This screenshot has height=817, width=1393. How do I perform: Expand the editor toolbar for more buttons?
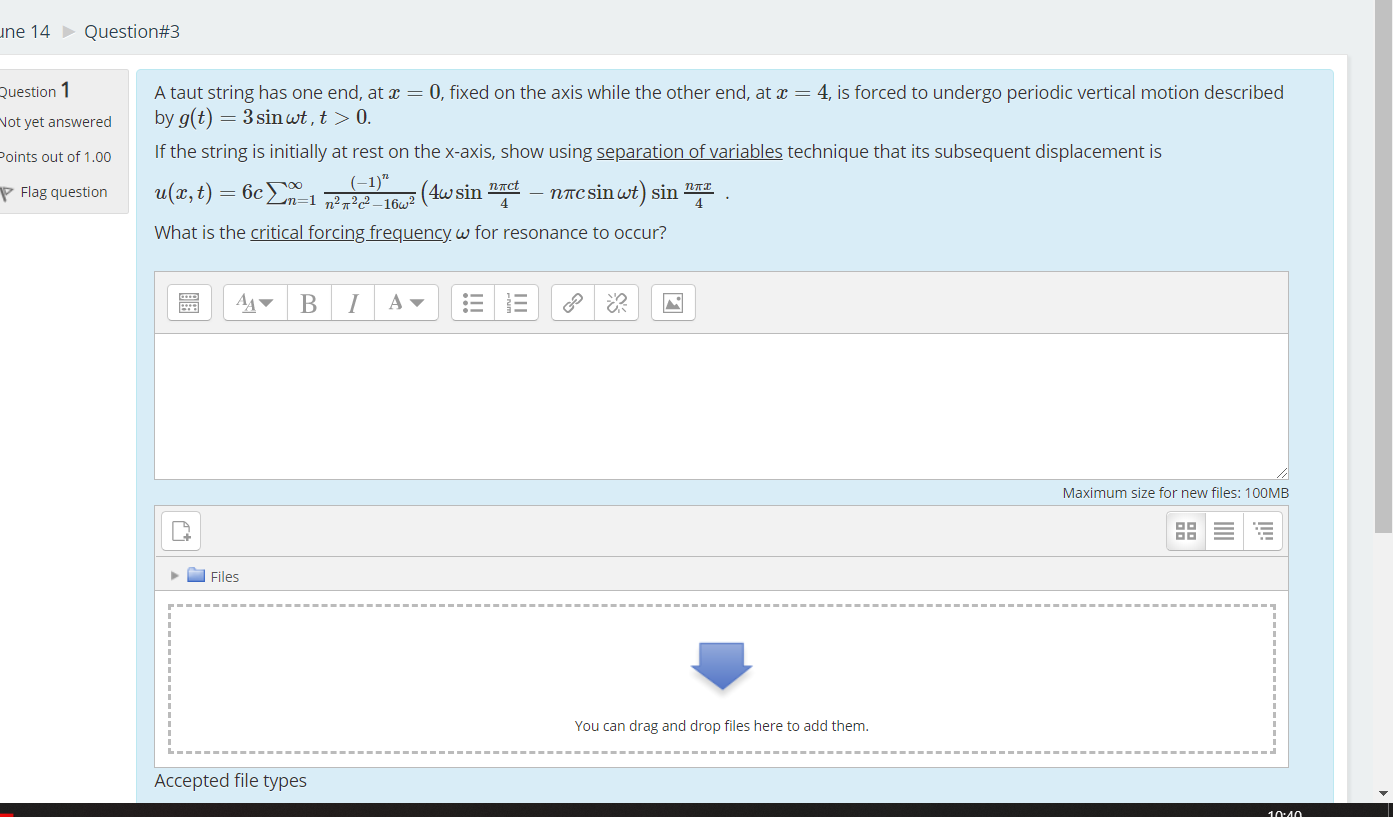pyautogui.click(x=189, y=302)
